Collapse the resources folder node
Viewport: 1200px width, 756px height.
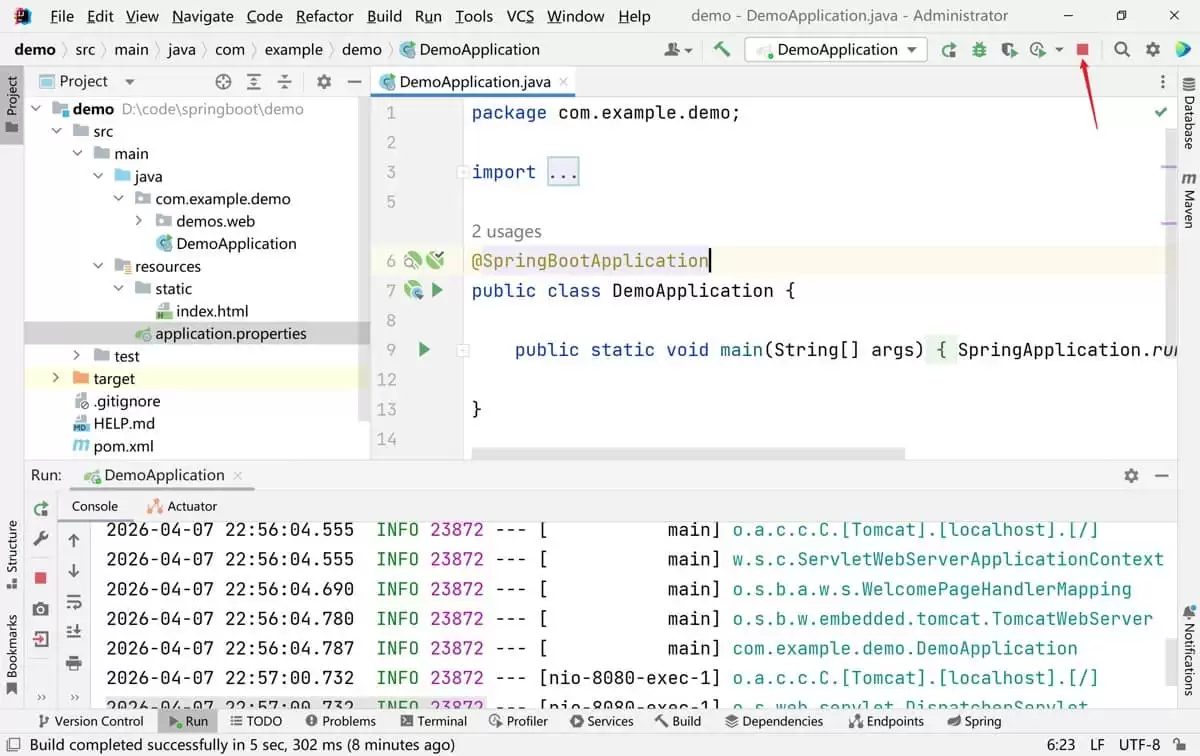point(98,266)
